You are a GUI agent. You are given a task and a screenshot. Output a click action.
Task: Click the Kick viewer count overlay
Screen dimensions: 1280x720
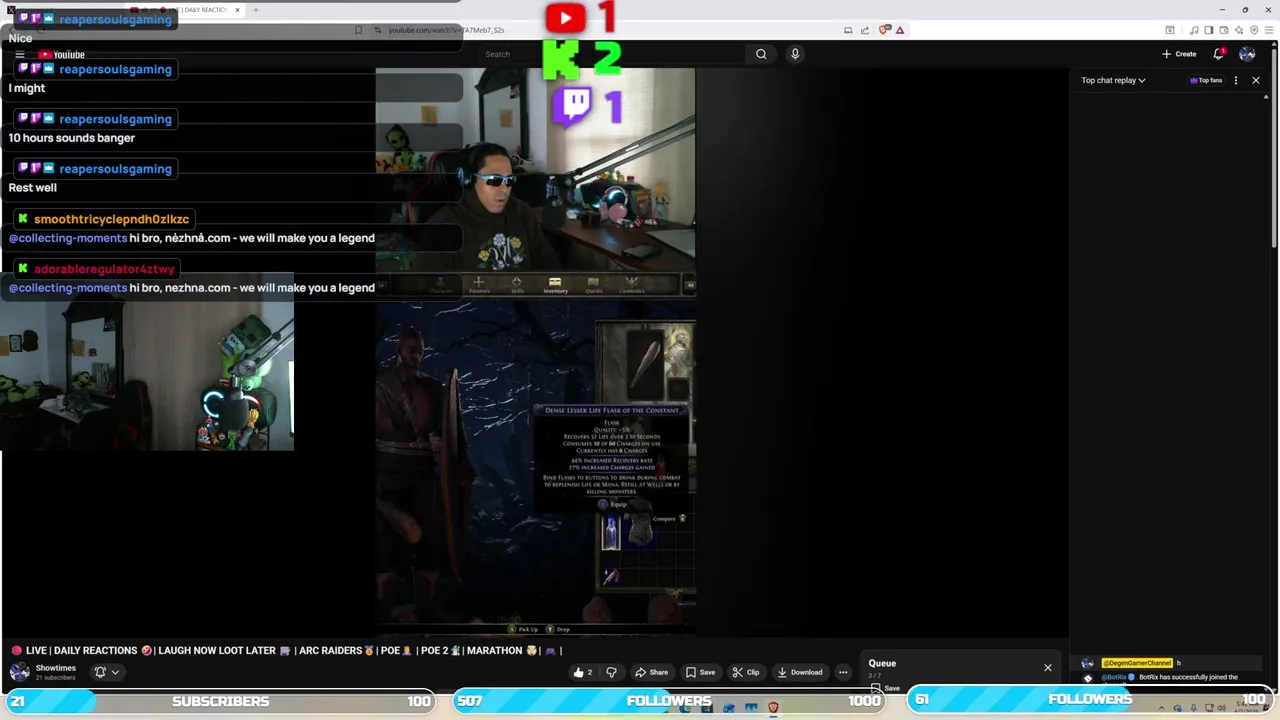582,60
